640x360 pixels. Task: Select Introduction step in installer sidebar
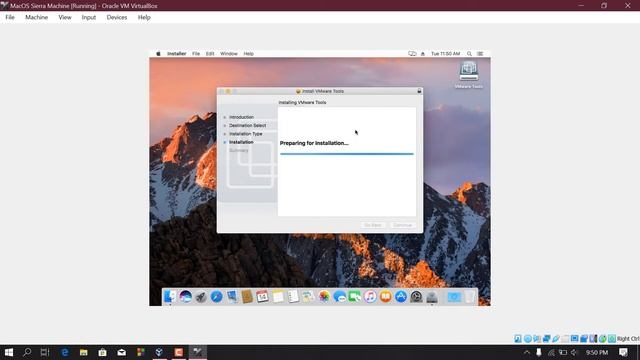(x=241, y=117)
